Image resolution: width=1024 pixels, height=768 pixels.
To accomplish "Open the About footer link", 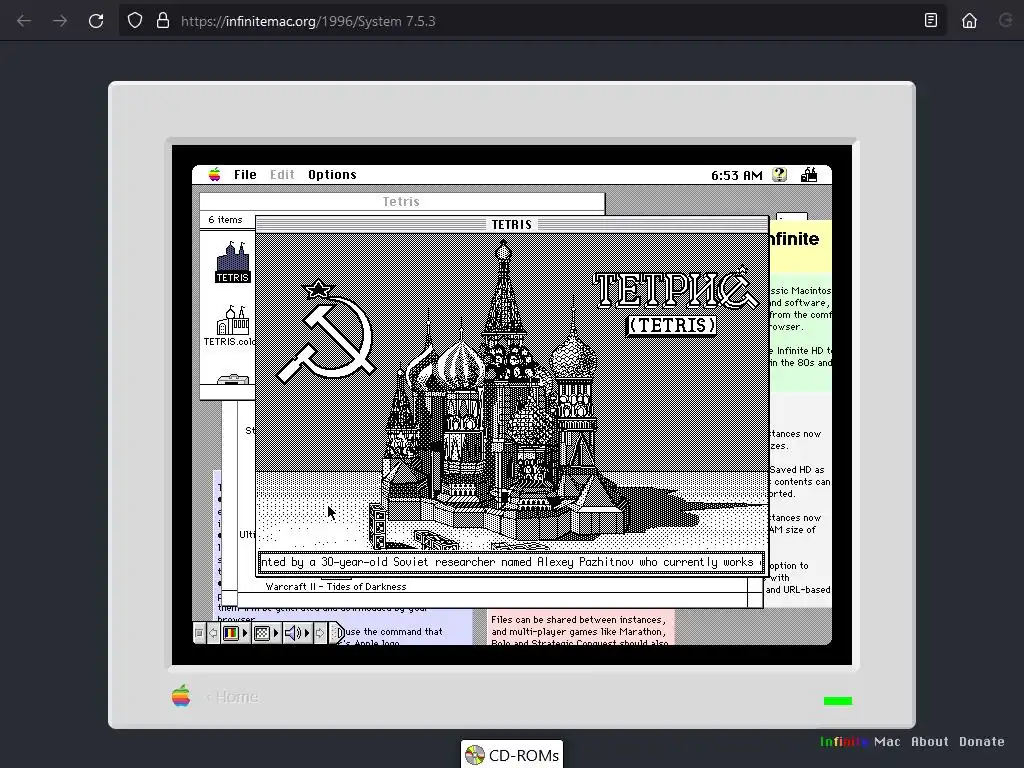I will pyautogui.click(x=930, y=741).
